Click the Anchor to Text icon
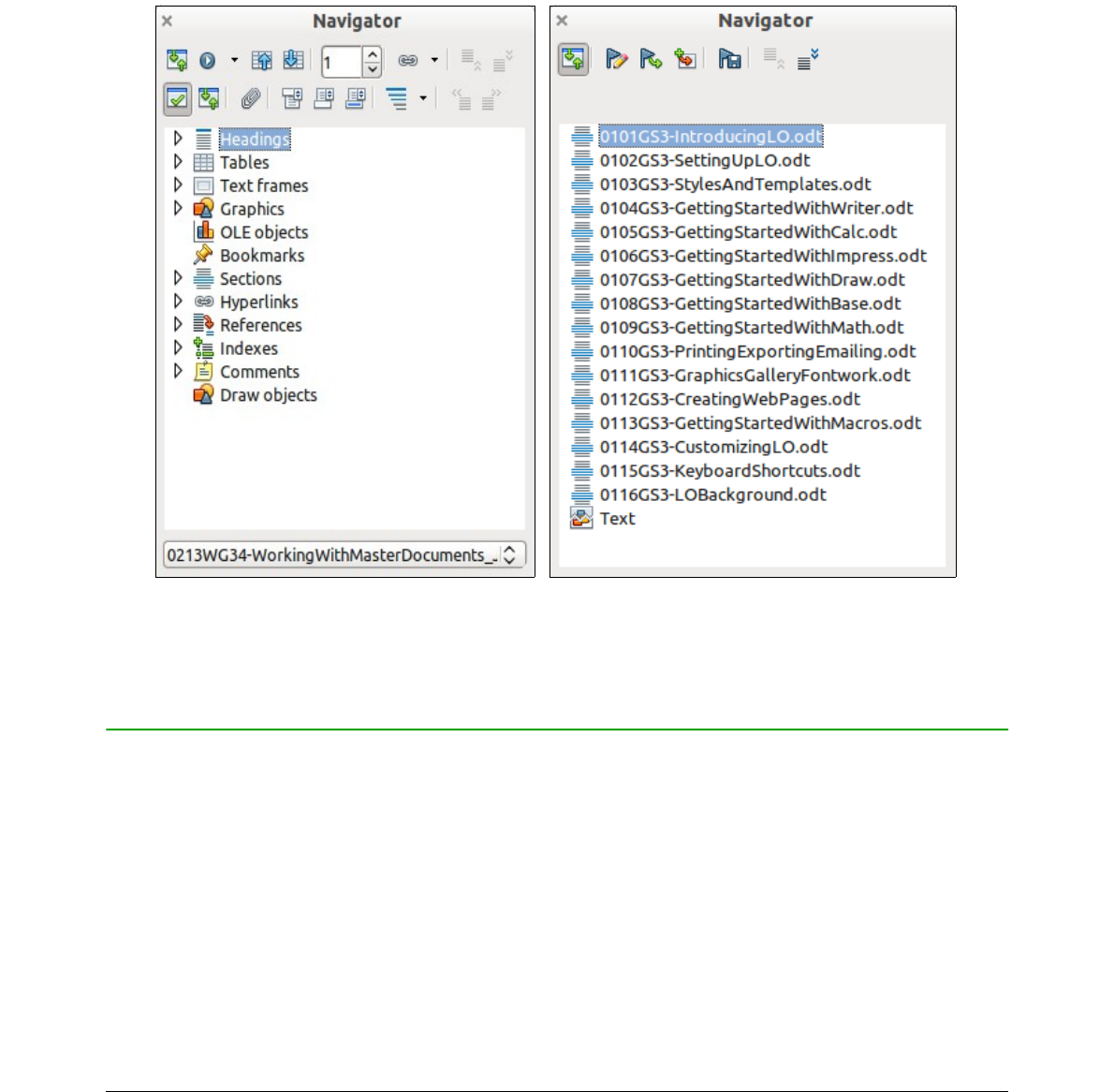The width and height of the screenshot is (1114, 1092). [355, 98]
